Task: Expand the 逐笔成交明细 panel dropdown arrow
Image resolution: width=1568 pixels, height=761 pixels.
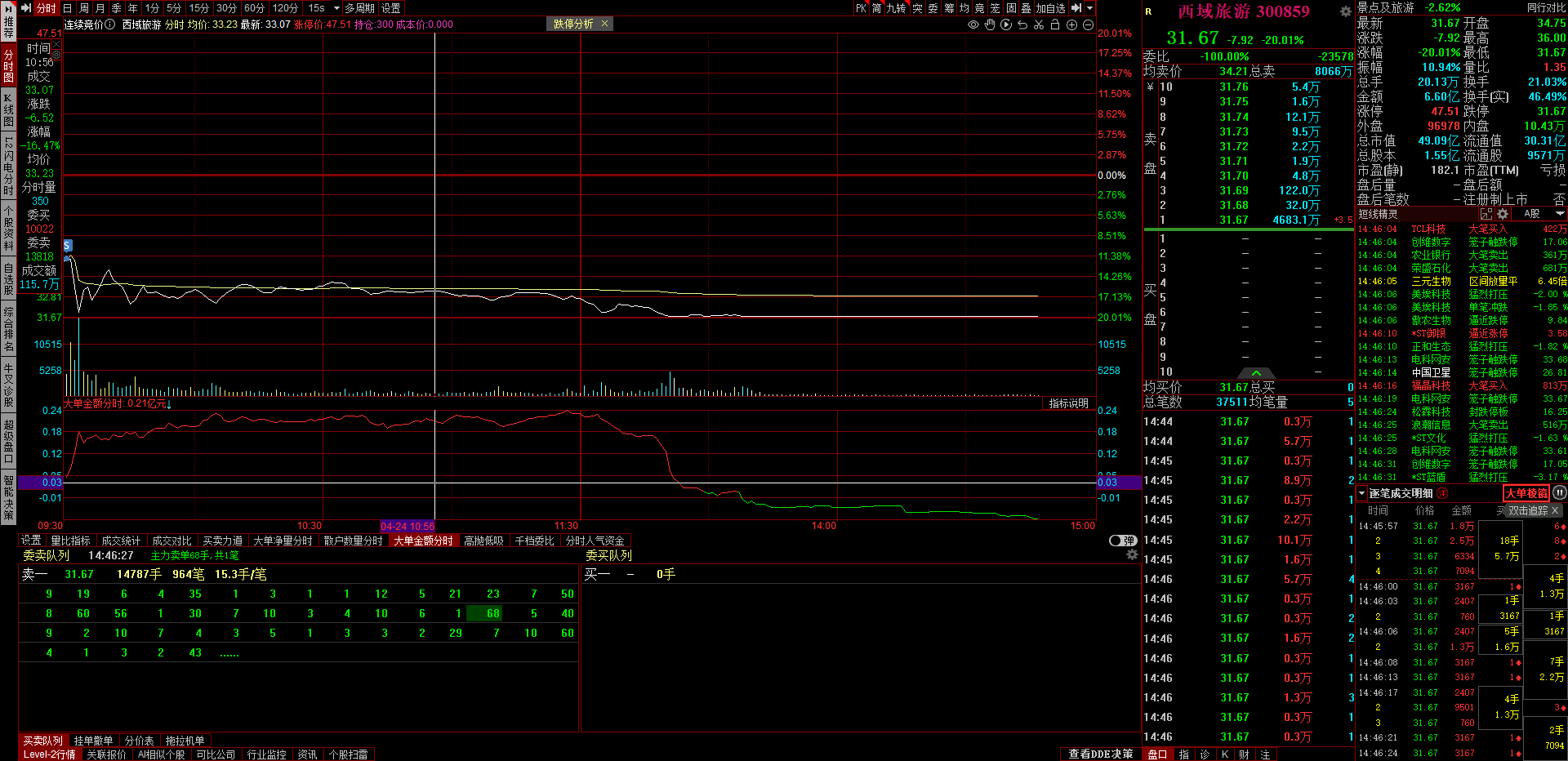Action: [1361, 493]
